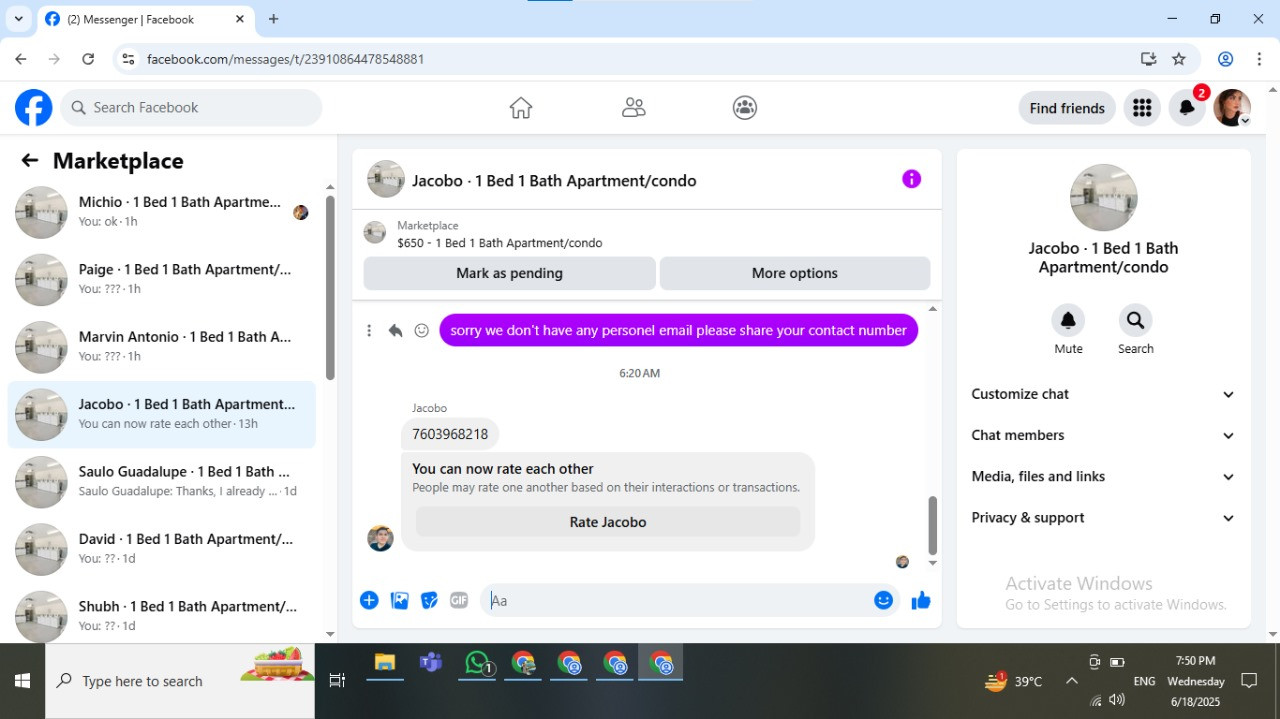1280x719 pixels.
Task: Reply to the purple message arrow icon
Action: [x=395, y=330]
